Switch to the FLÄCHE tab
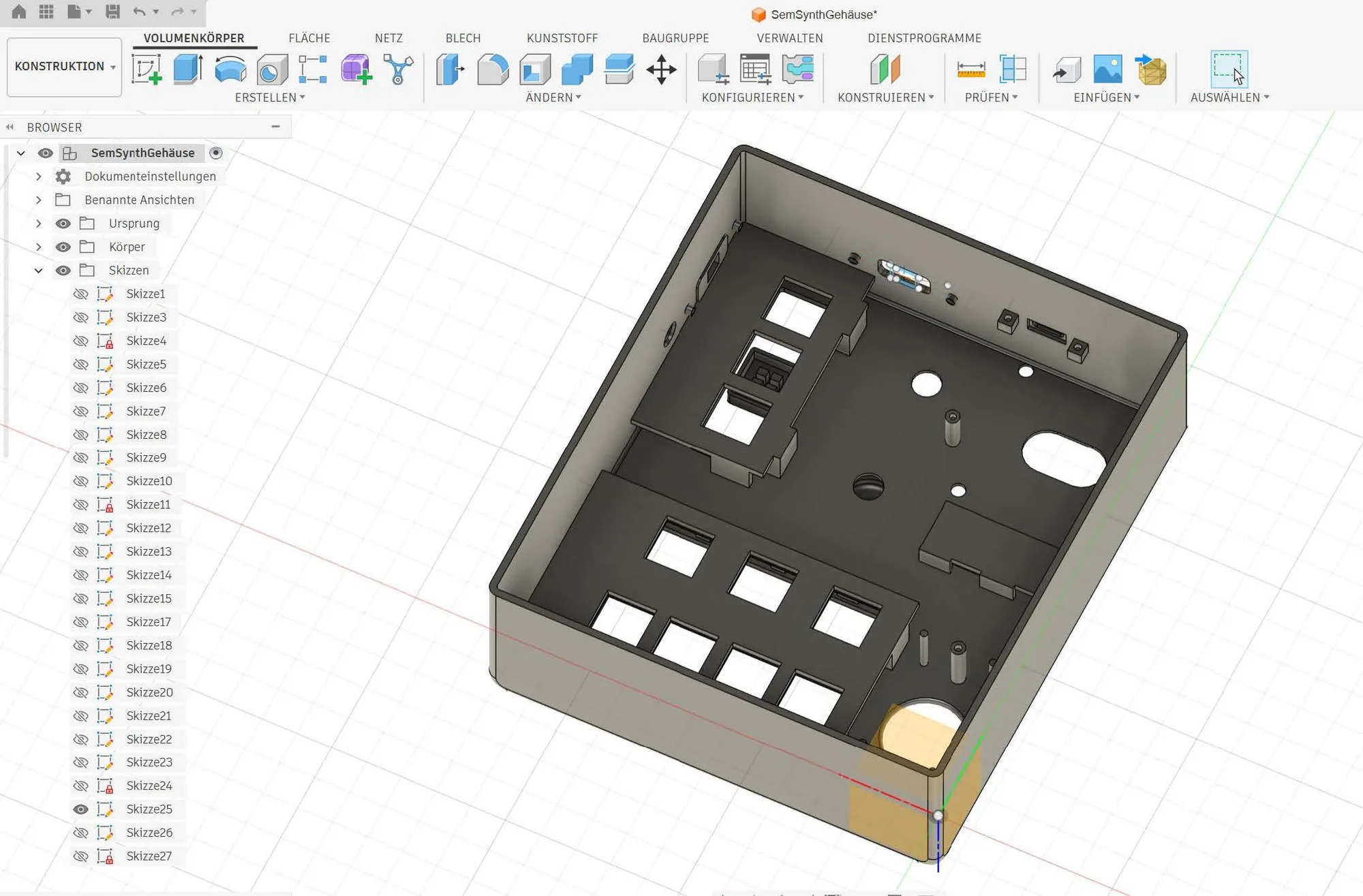The image size is (1363, 896). click(309, 38)
